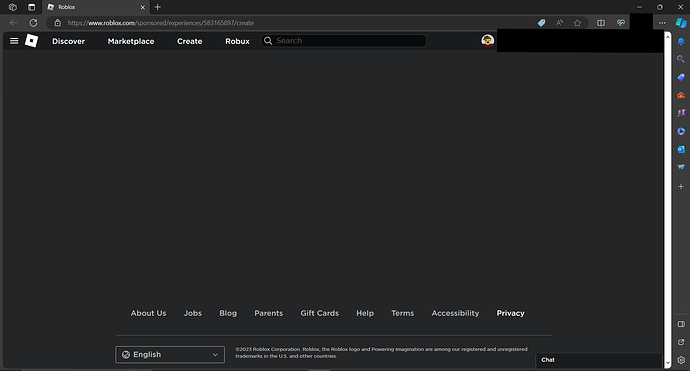Go back using the browser back arrow
Screen dimensions: 690x371
click(13, 23)
